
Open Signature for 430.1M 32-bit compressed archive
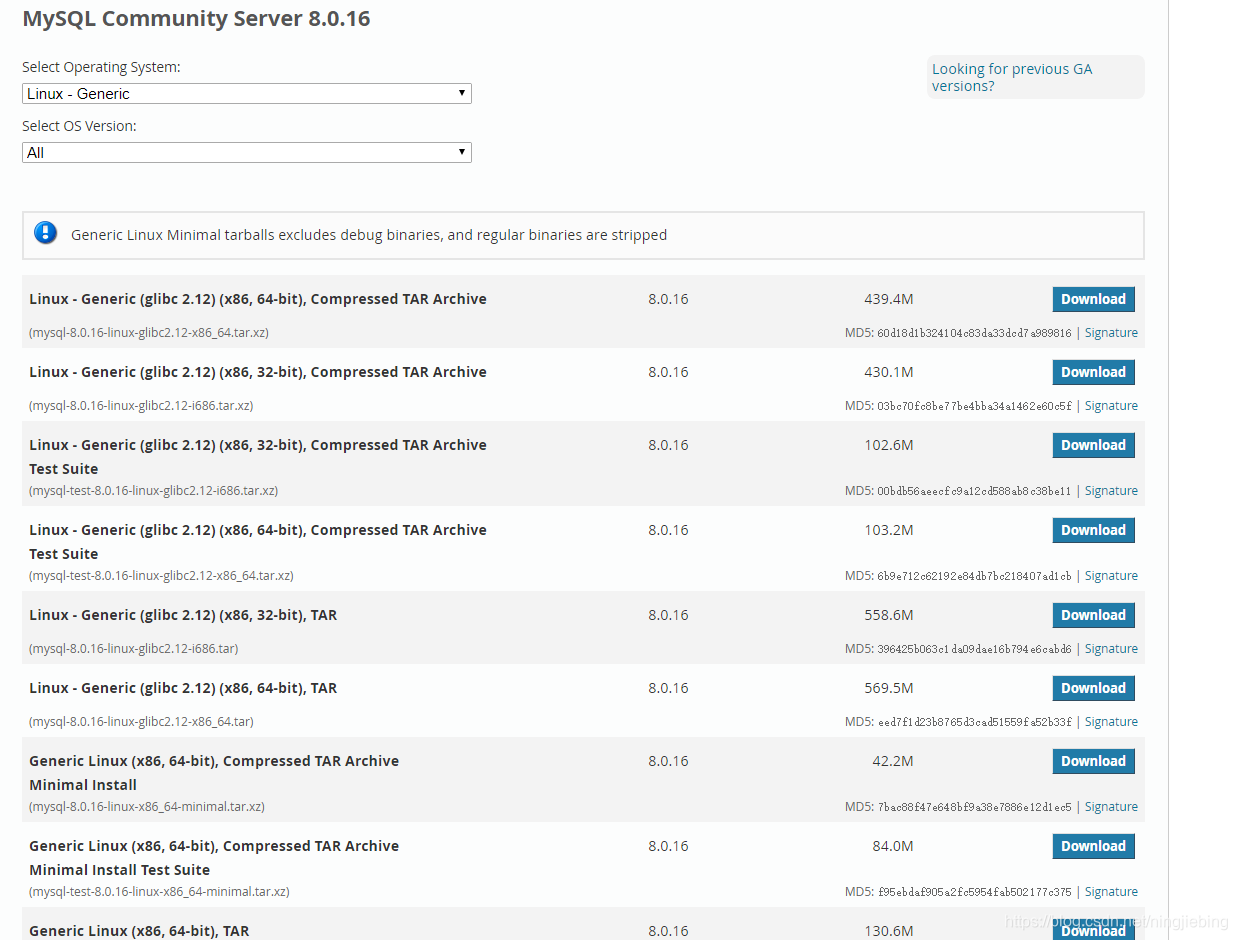(1111, 406)
